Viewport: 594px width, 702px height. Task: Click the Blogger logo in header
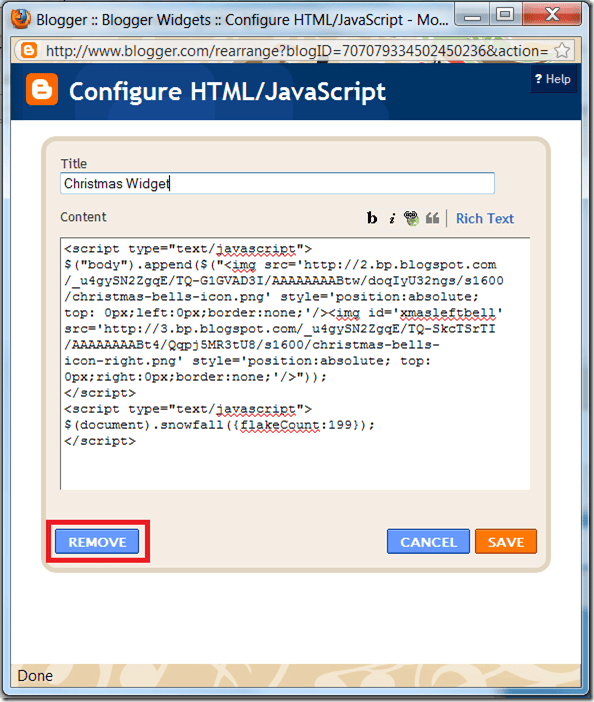click(x=42, y=89)
